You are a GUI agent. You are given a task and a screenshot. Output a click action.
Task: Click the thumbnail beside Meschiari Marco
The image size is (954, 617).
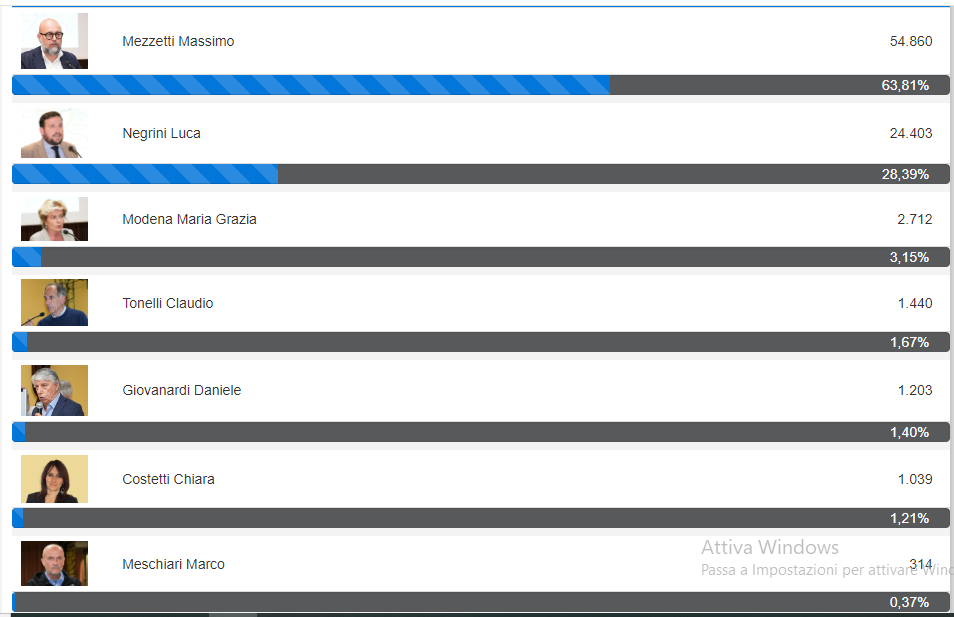(x=54, y=564)
